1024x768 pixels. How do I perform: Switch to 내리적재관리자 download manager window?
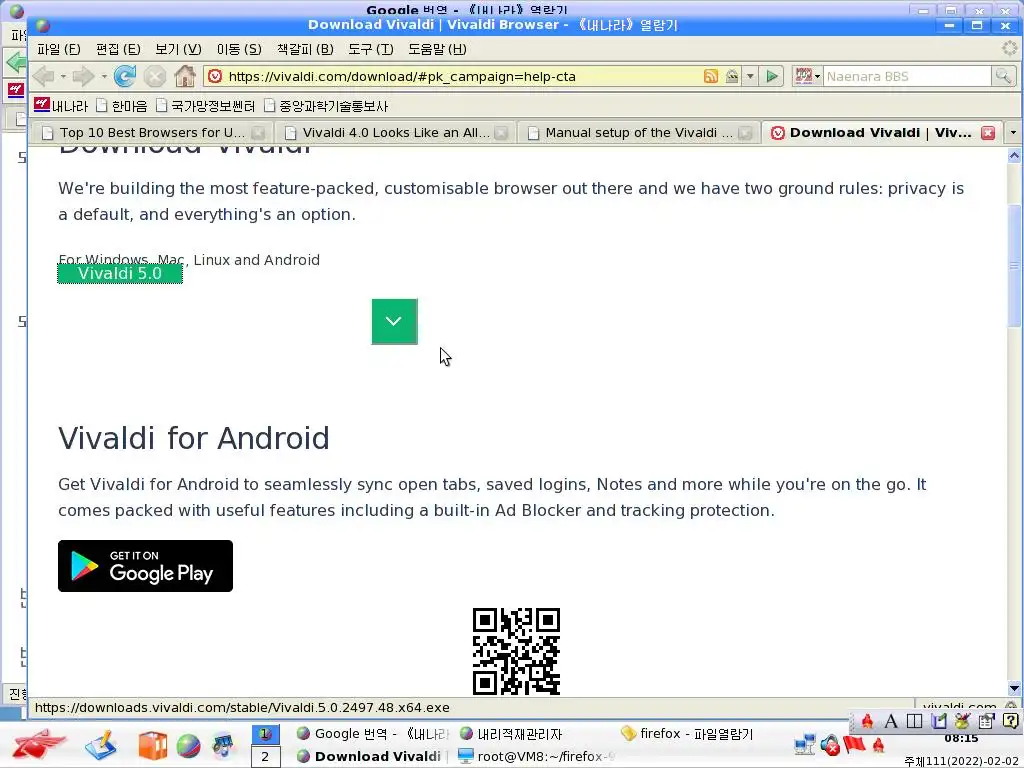(511, 733)
